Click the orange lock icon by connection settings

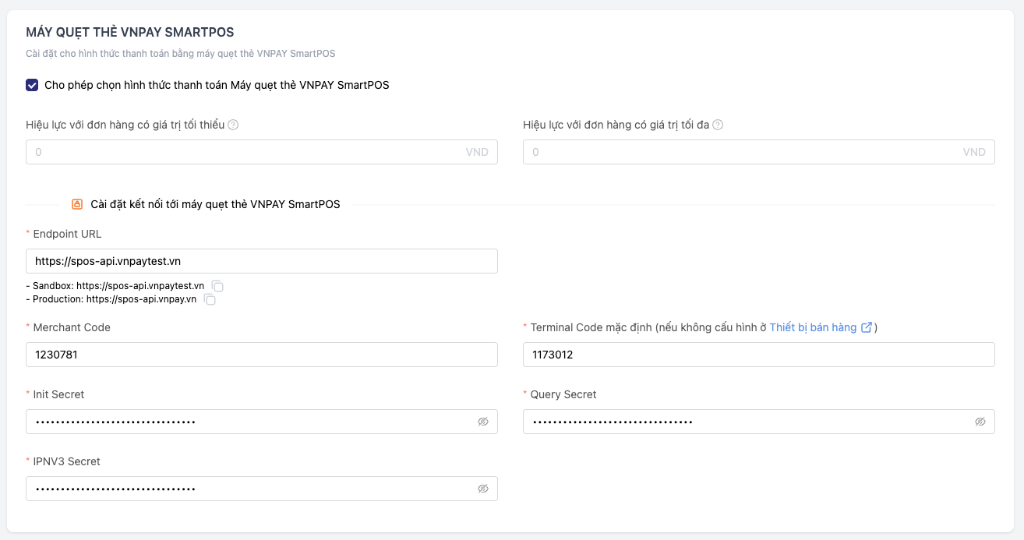point(77,204)
